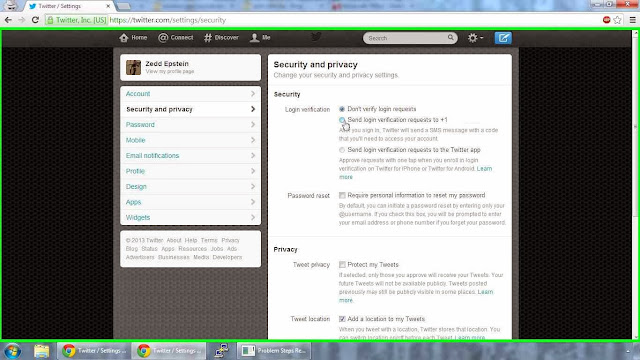This screenshot has height=360, width=640.
Task: Open the Developers footer link
Action: click(x=227, y=258)
